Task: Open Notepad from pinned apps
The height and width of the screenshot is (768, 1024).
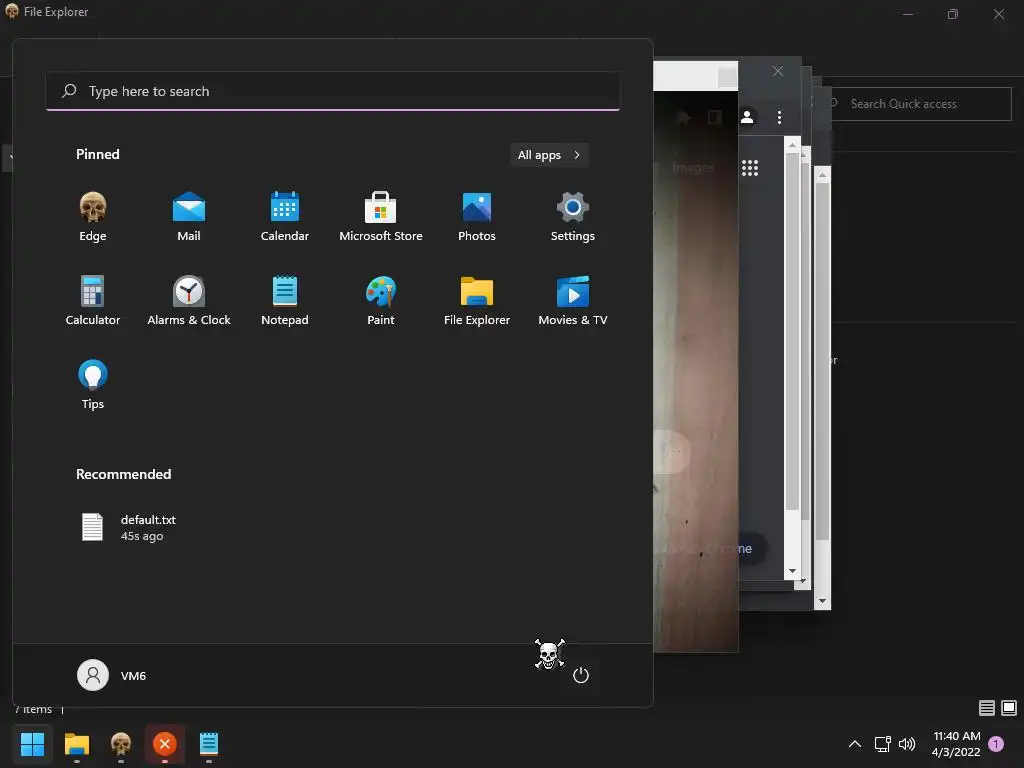Action: click(285, 300)
